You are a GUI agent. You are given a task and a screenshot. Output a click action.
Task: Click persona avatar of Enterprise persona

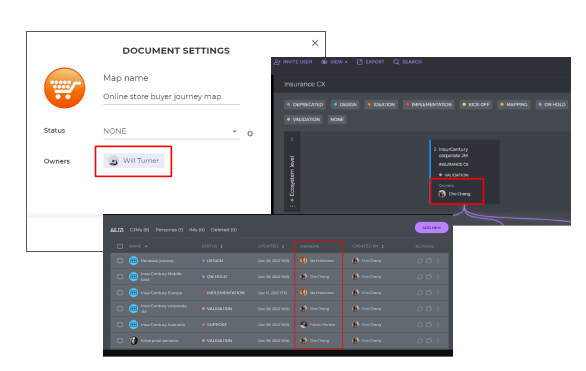pos(133,341)
